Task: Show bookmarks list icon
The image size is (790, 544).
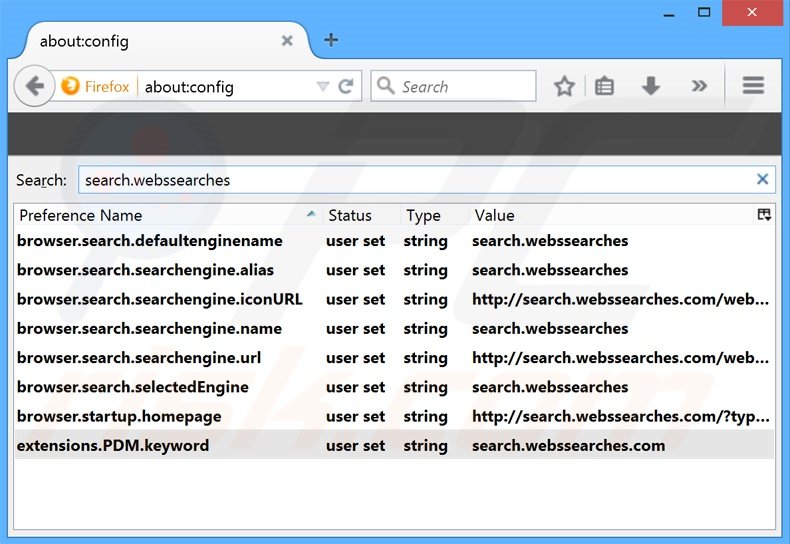Action: (x=604, y=86)
